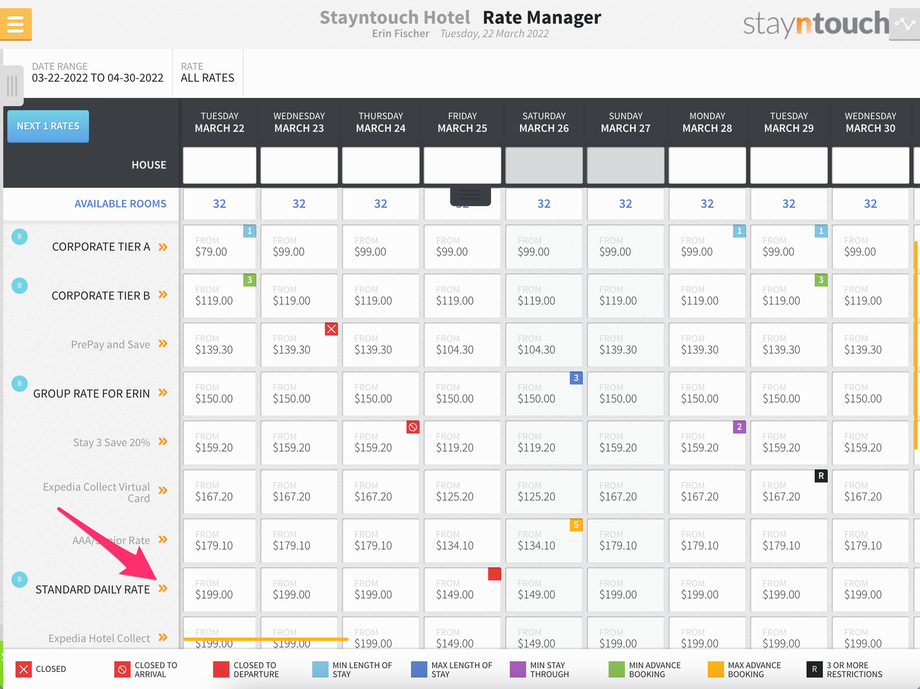Open the orange hamburger menu
Viewport: 920px width, 689px height.
coord(15,24)
